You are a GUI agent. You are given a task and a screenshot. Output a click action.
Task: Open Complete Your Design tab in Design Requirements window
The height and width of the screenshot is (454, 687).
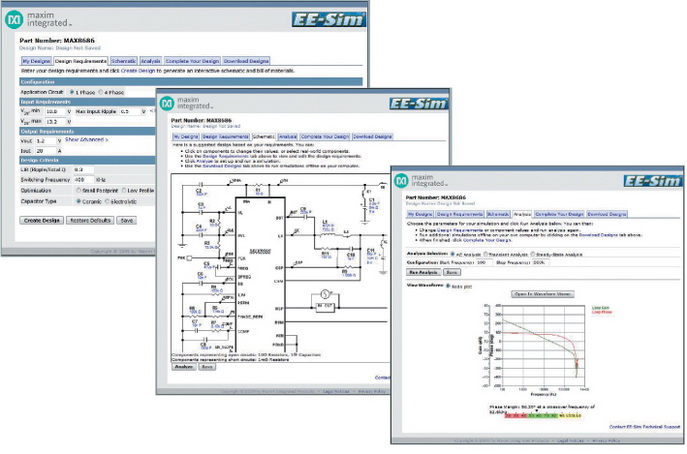click(x=192, y=61)
